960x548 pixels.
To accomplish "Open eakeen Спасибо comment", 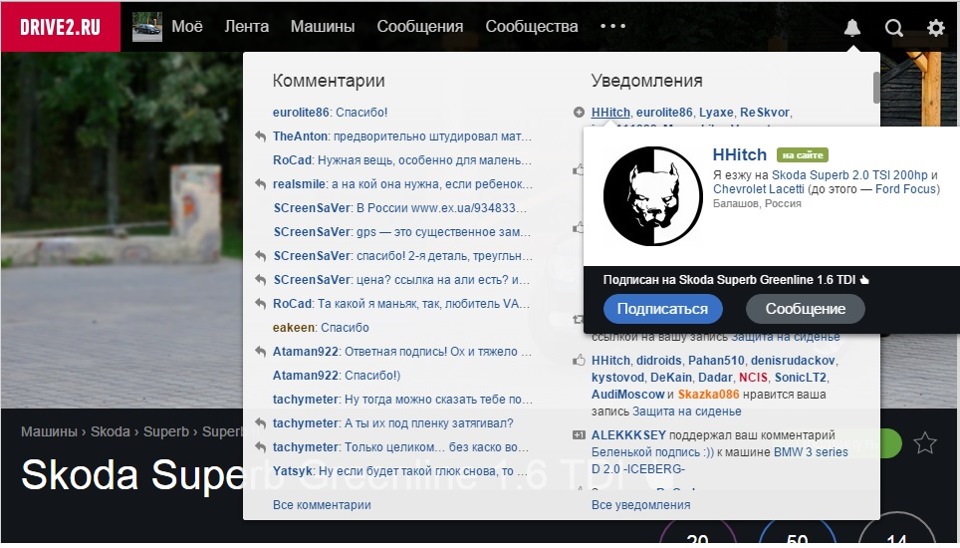I will (321, 328).
